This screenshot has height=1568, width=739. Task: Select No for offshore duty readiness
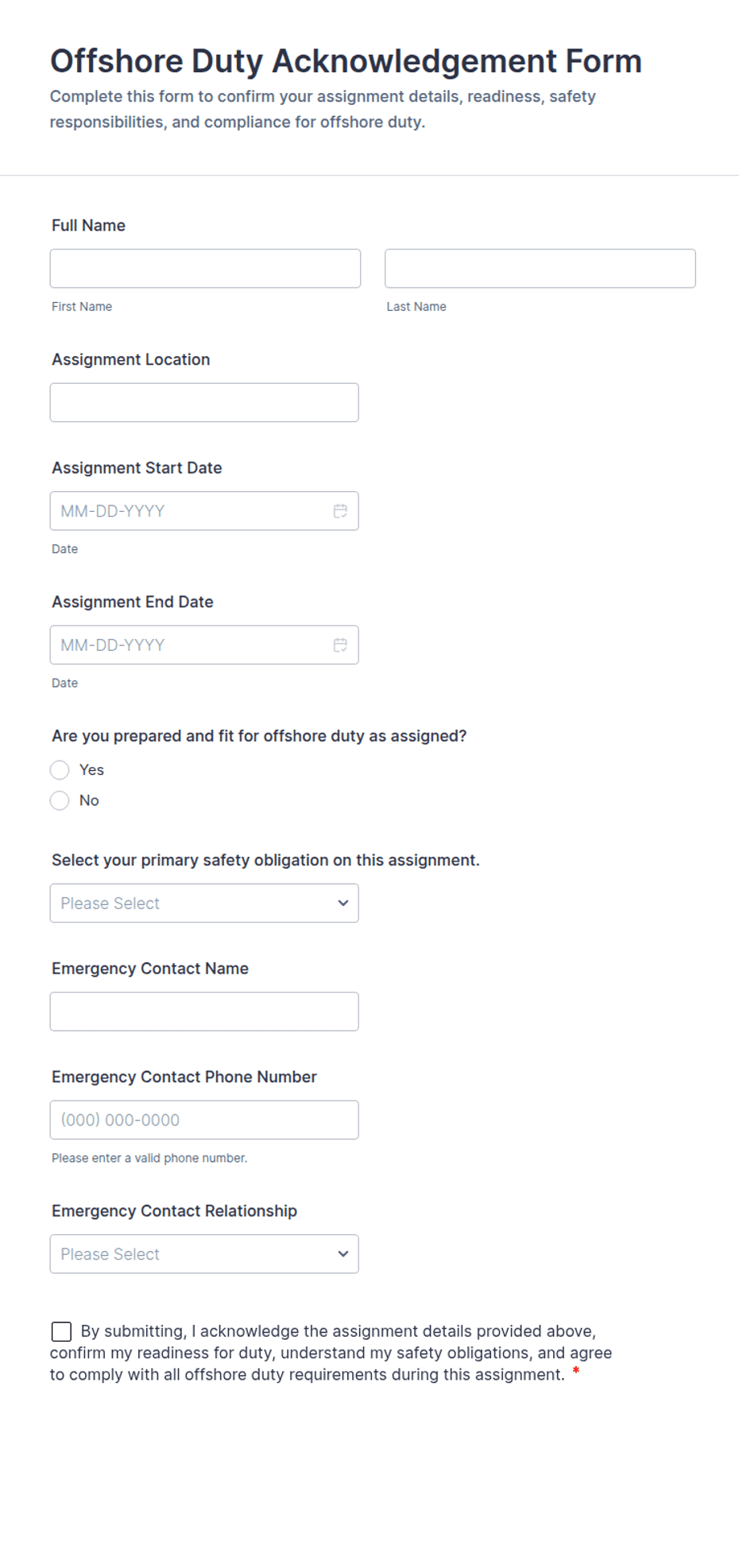60,801
